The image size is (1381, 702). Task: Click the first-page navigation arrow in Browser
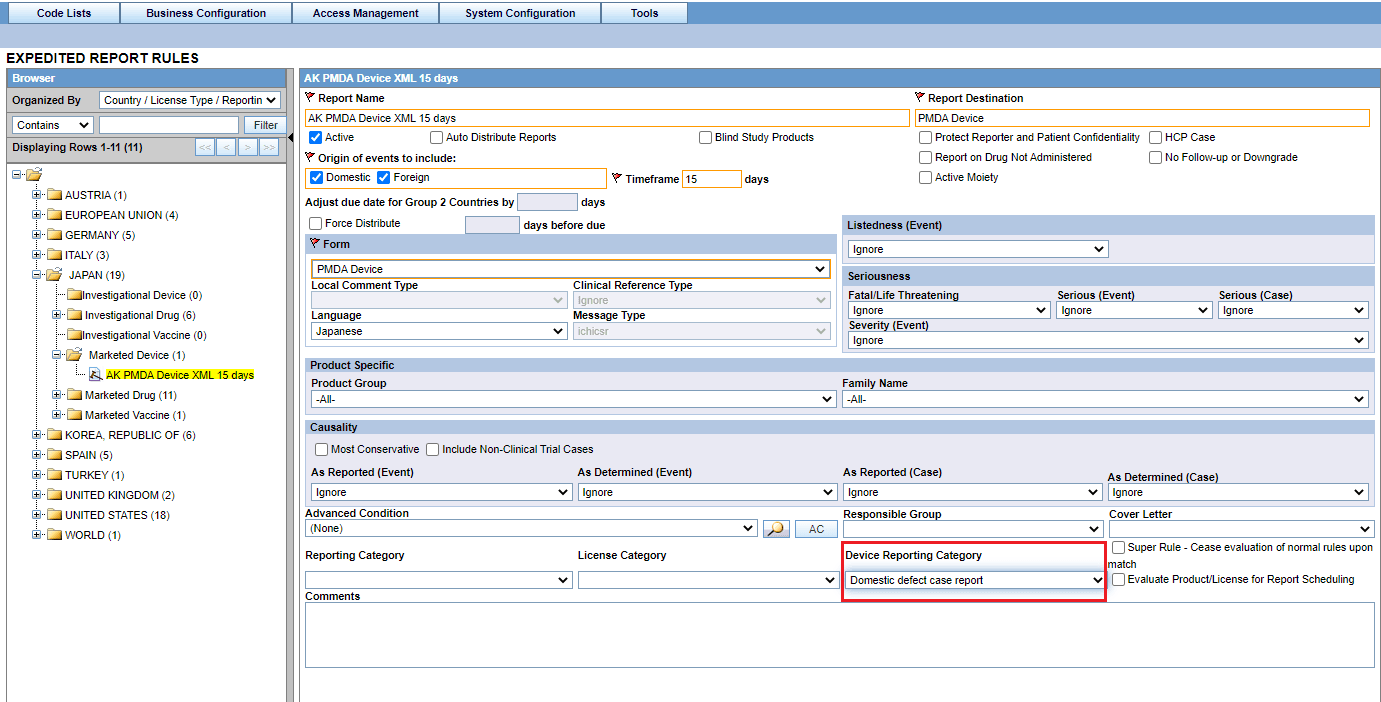click(x=205, y=147)
